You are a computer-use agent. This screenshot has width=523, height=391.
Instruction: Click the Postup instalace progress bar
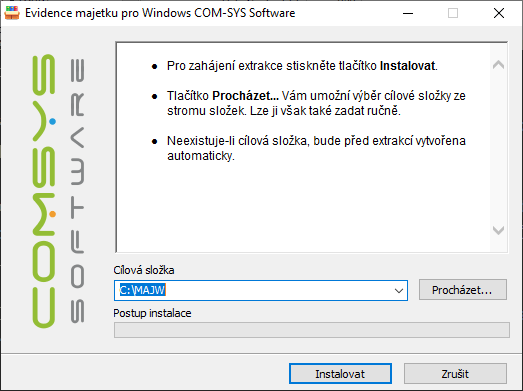(x=312, y=330)
